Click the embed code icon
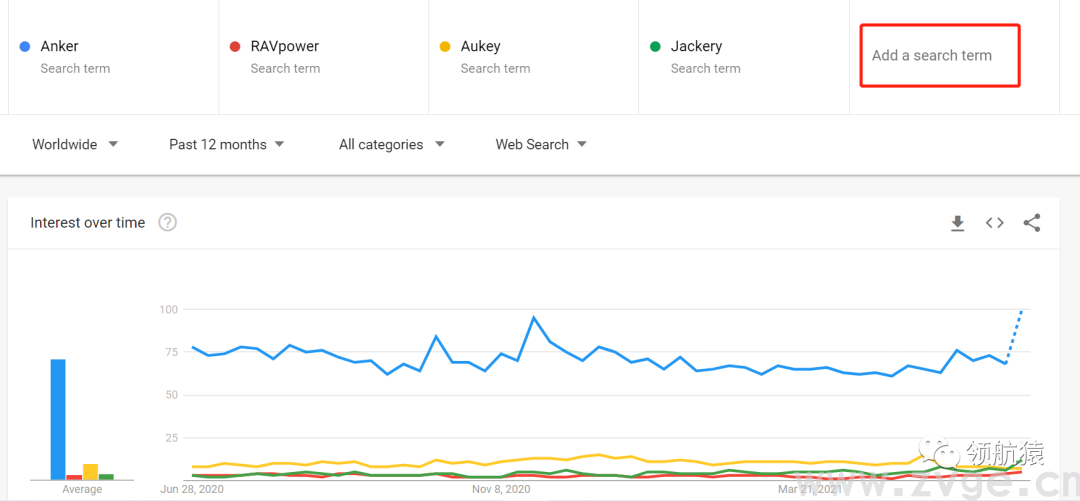This screenshot has height=501, width=1080. click(994, 223)
